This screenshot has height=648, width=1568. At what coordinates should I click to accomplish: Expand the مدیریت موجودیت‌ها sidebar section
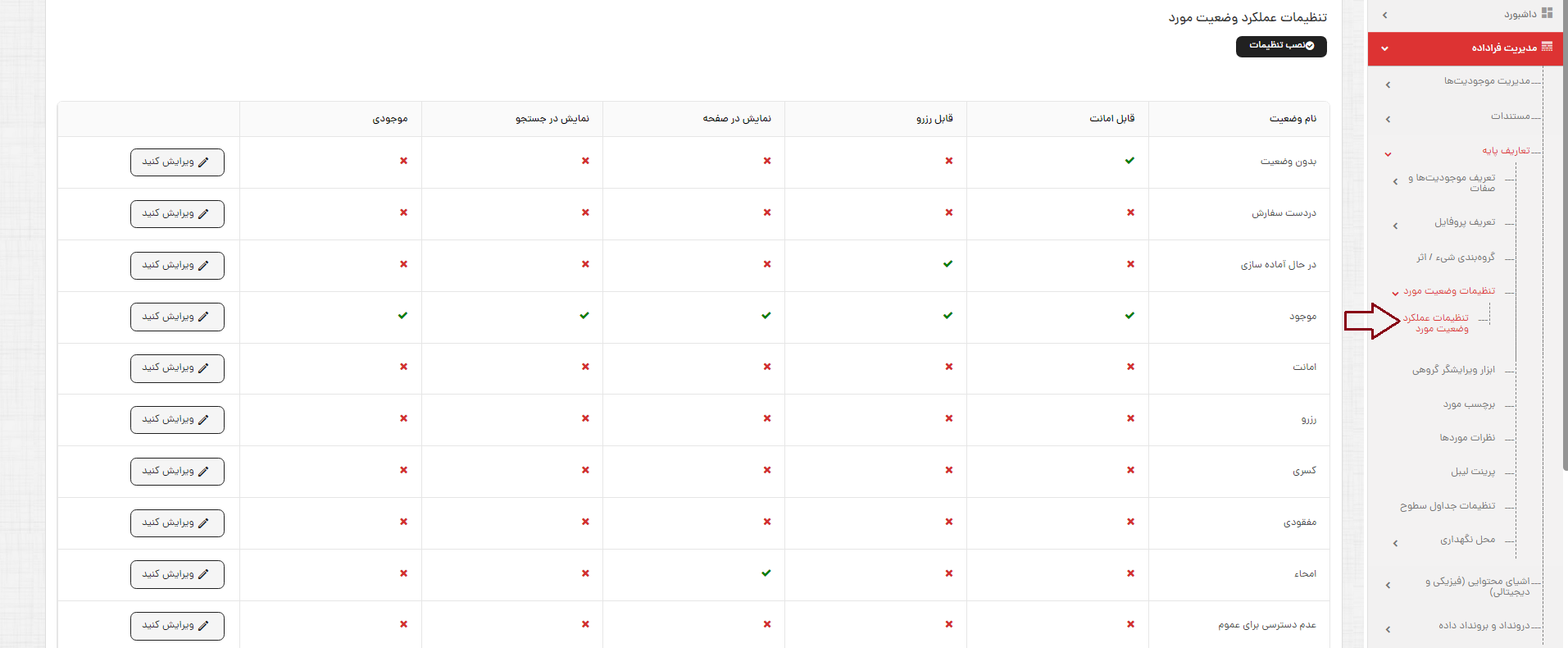click(x=1388, y=84)
